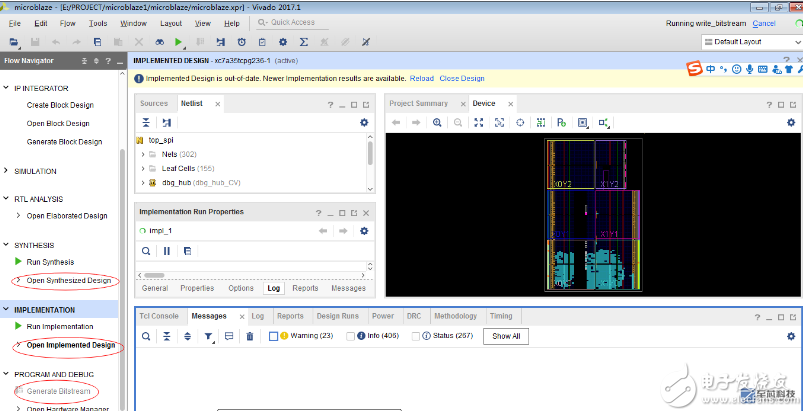Click Zoom Fit icon in Device toolbar
This screenshot has height=411, width=803.
(478, 122)
